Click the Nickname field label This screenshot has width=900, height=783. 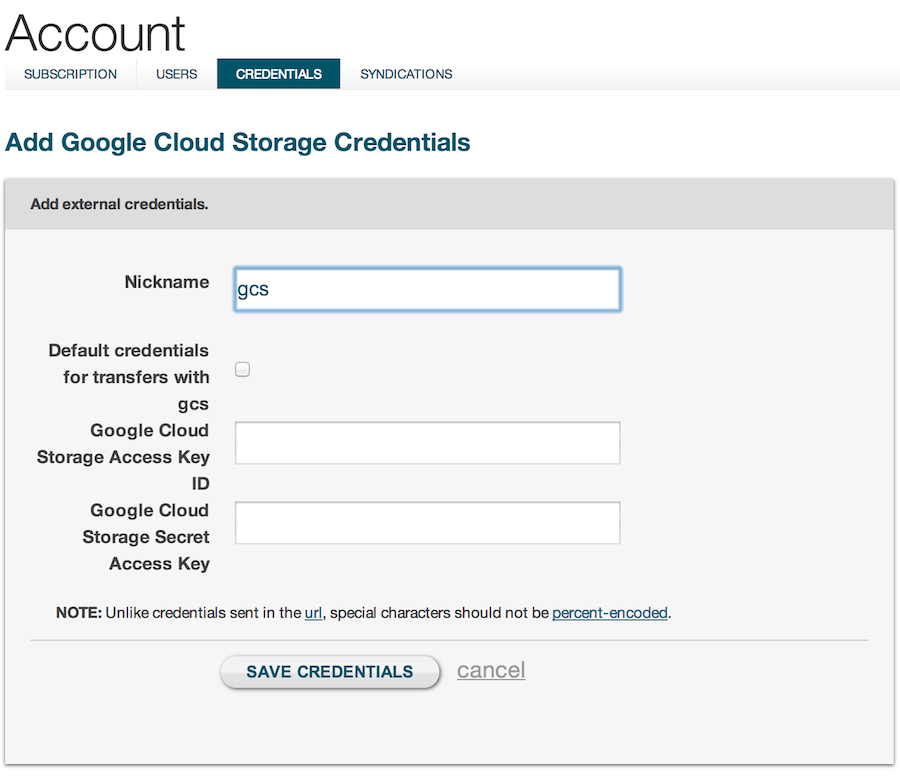click(x=166, y=282)
